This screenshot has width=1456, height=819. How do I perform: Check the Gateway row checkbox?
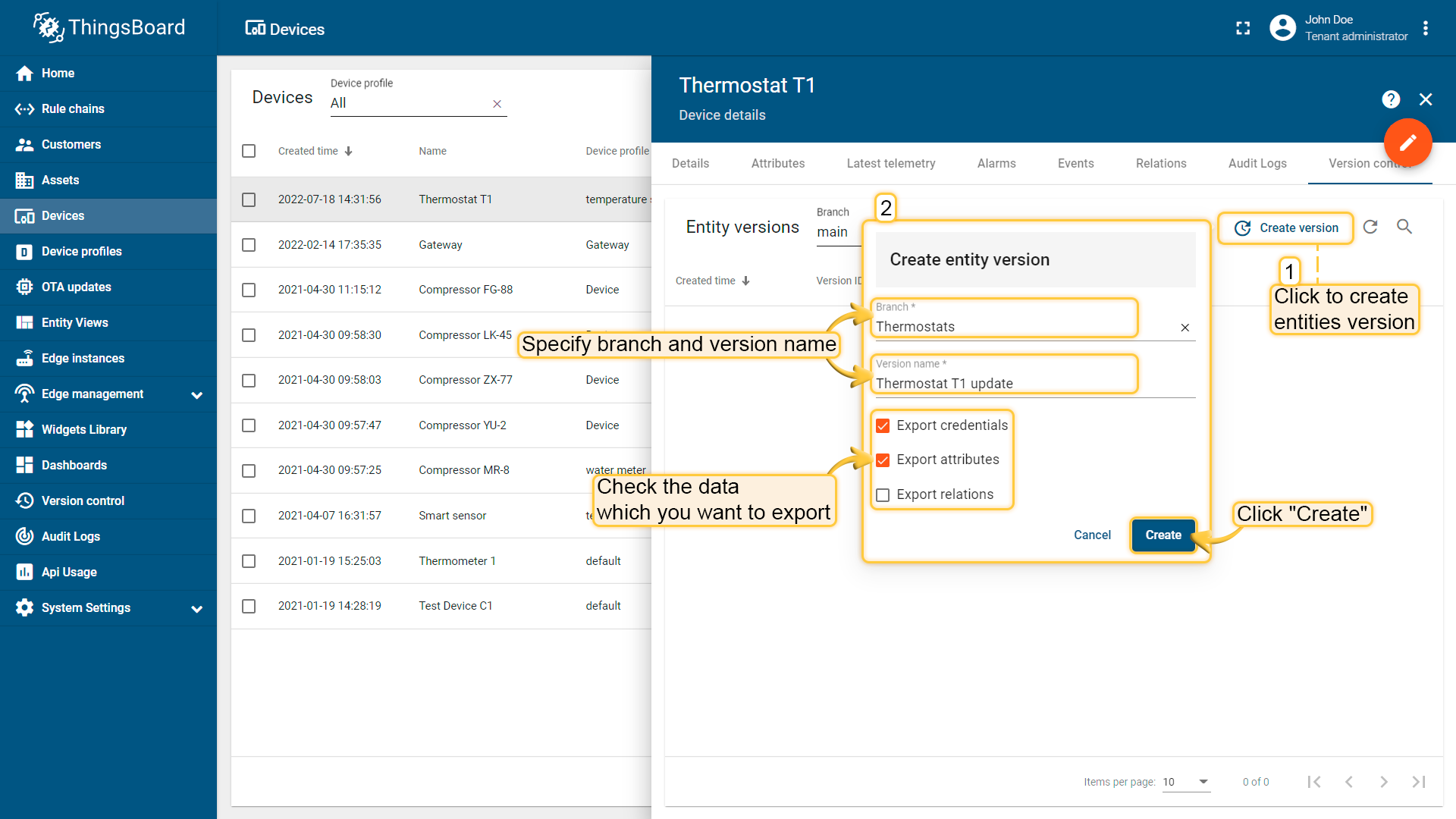(x=249, y=245)
